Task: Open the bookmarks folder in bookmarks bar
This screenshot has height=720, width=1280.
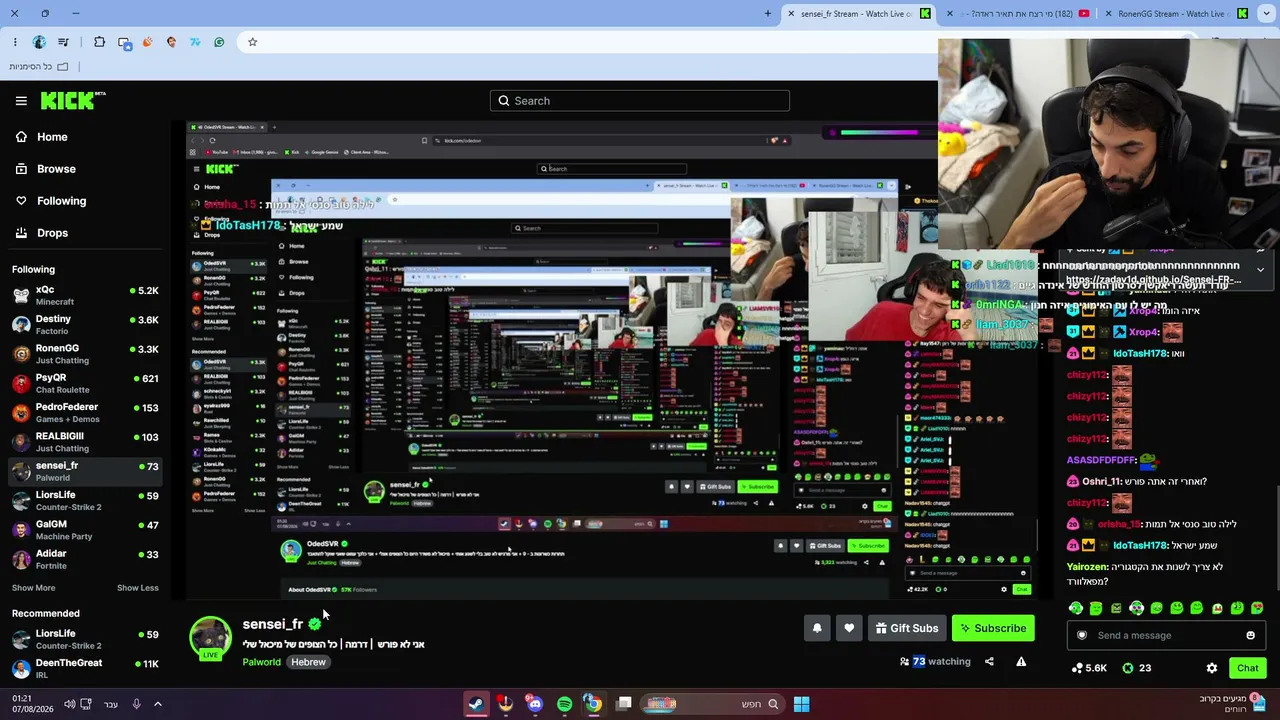Action: (x=39, y=67)
